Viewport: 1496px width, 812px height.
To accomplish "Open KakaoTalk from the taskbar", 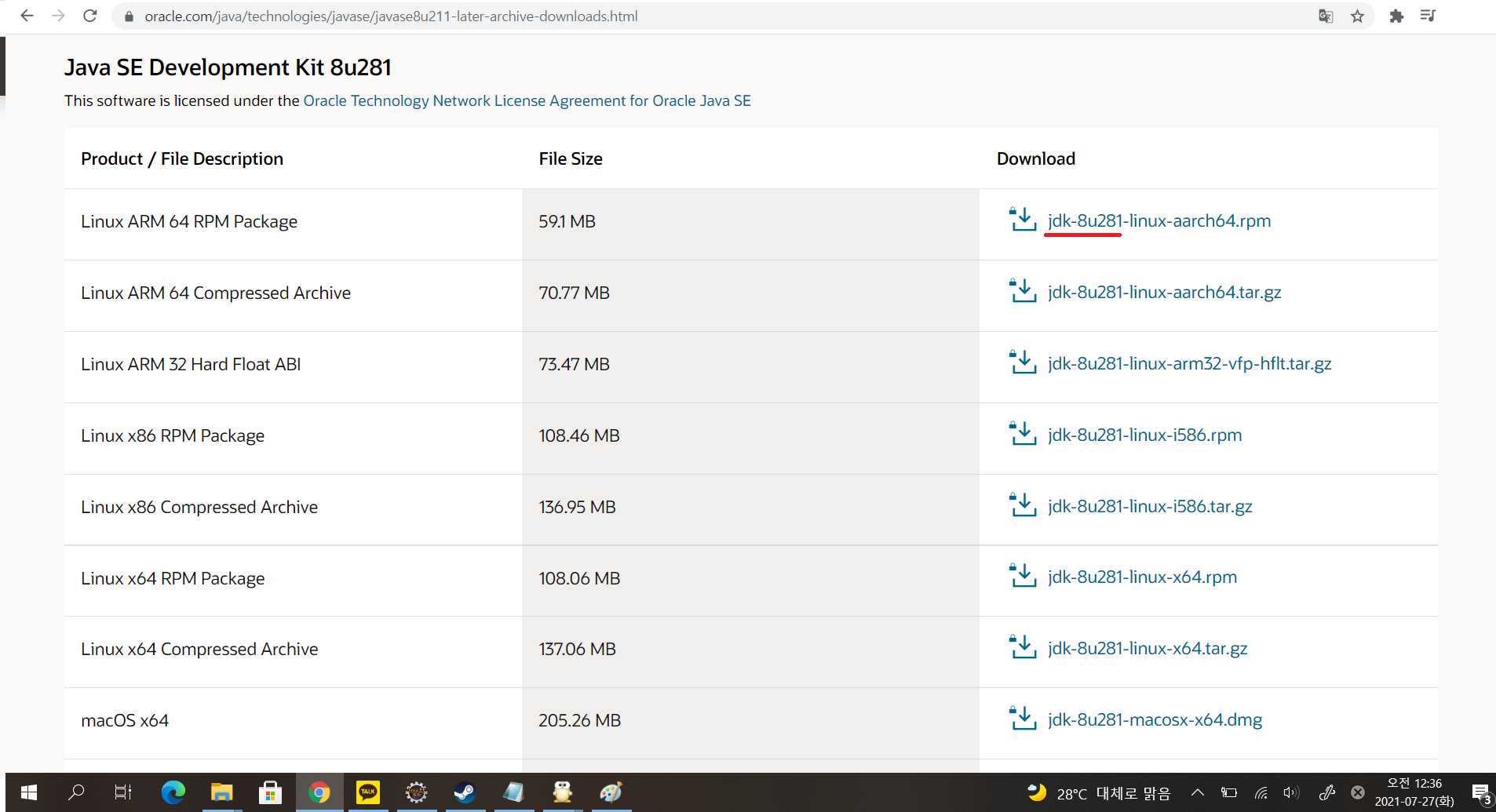I will [368, 792].
